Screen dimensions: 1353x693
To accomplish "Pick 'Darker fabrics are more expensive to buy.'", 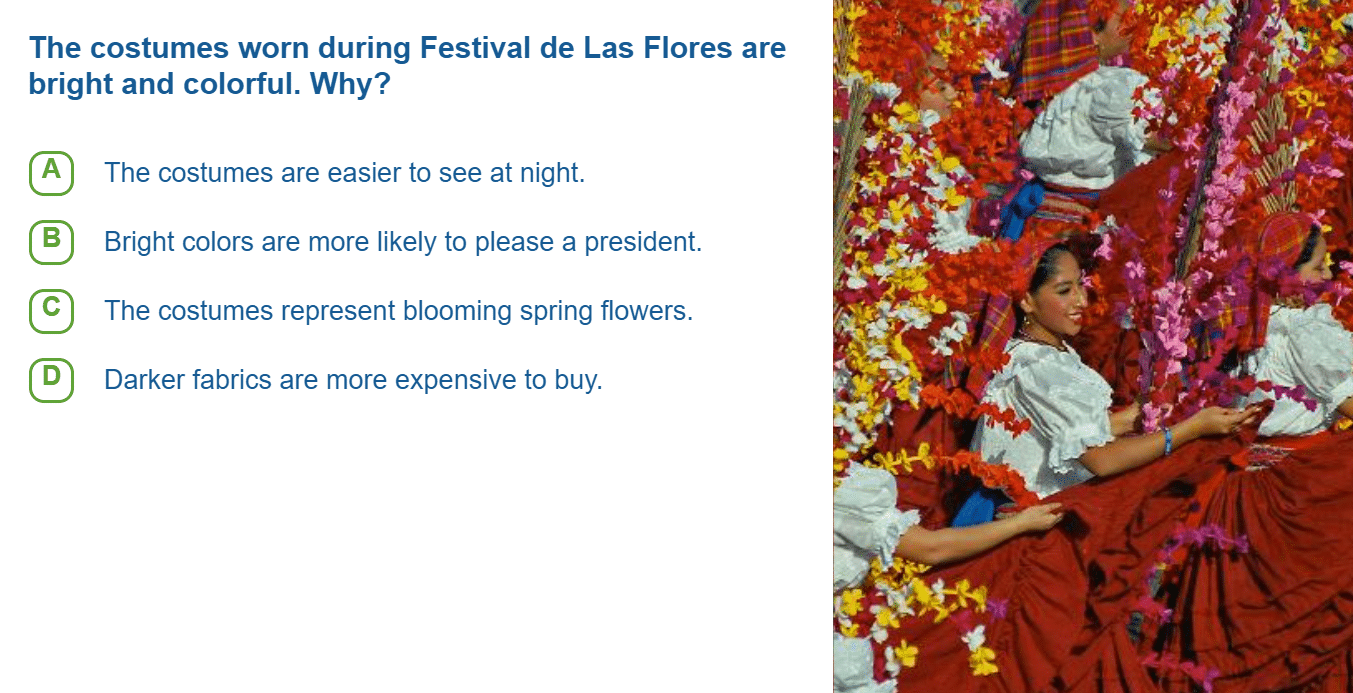I will point(353,380).
